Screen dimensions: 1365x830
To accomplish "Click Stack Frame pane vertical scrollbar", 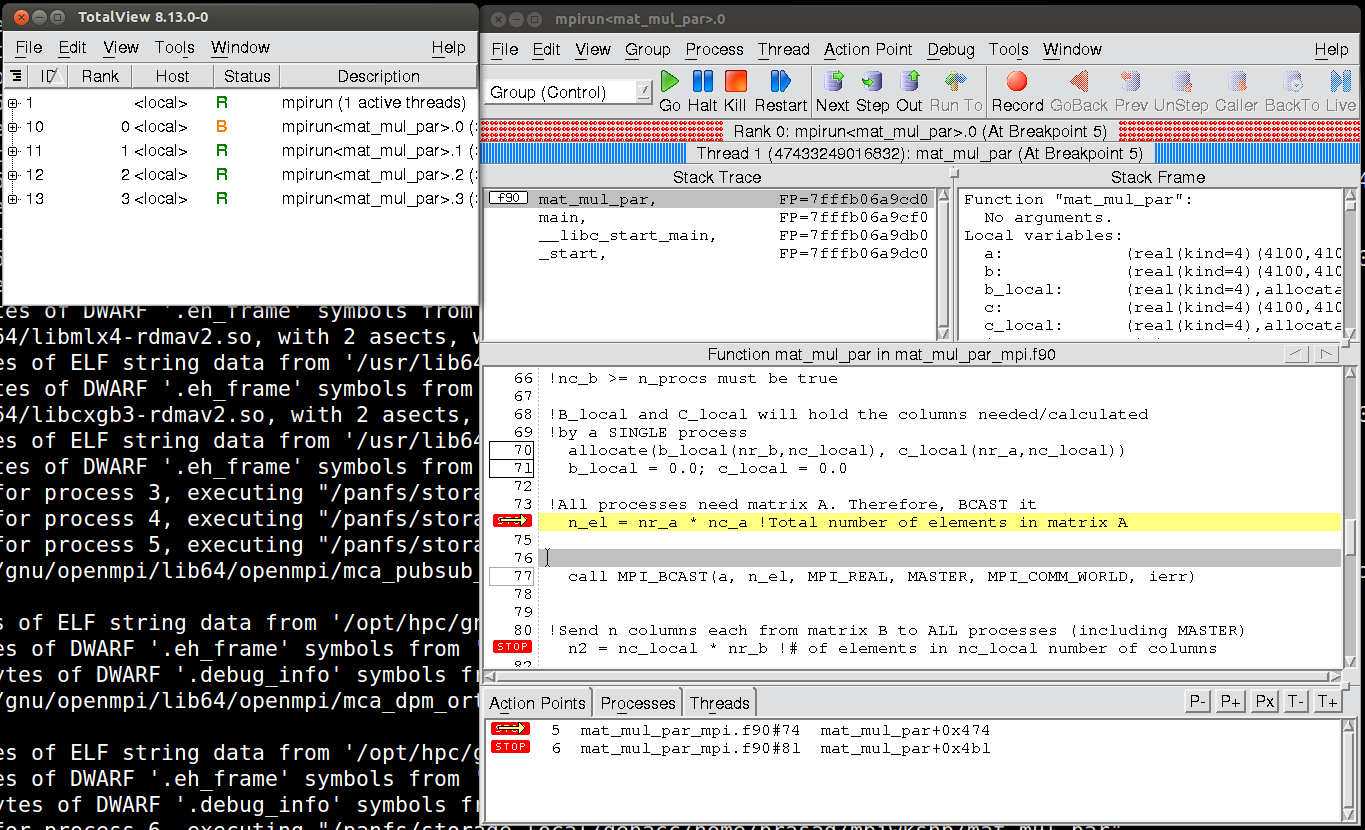I will pos(1350,264).
